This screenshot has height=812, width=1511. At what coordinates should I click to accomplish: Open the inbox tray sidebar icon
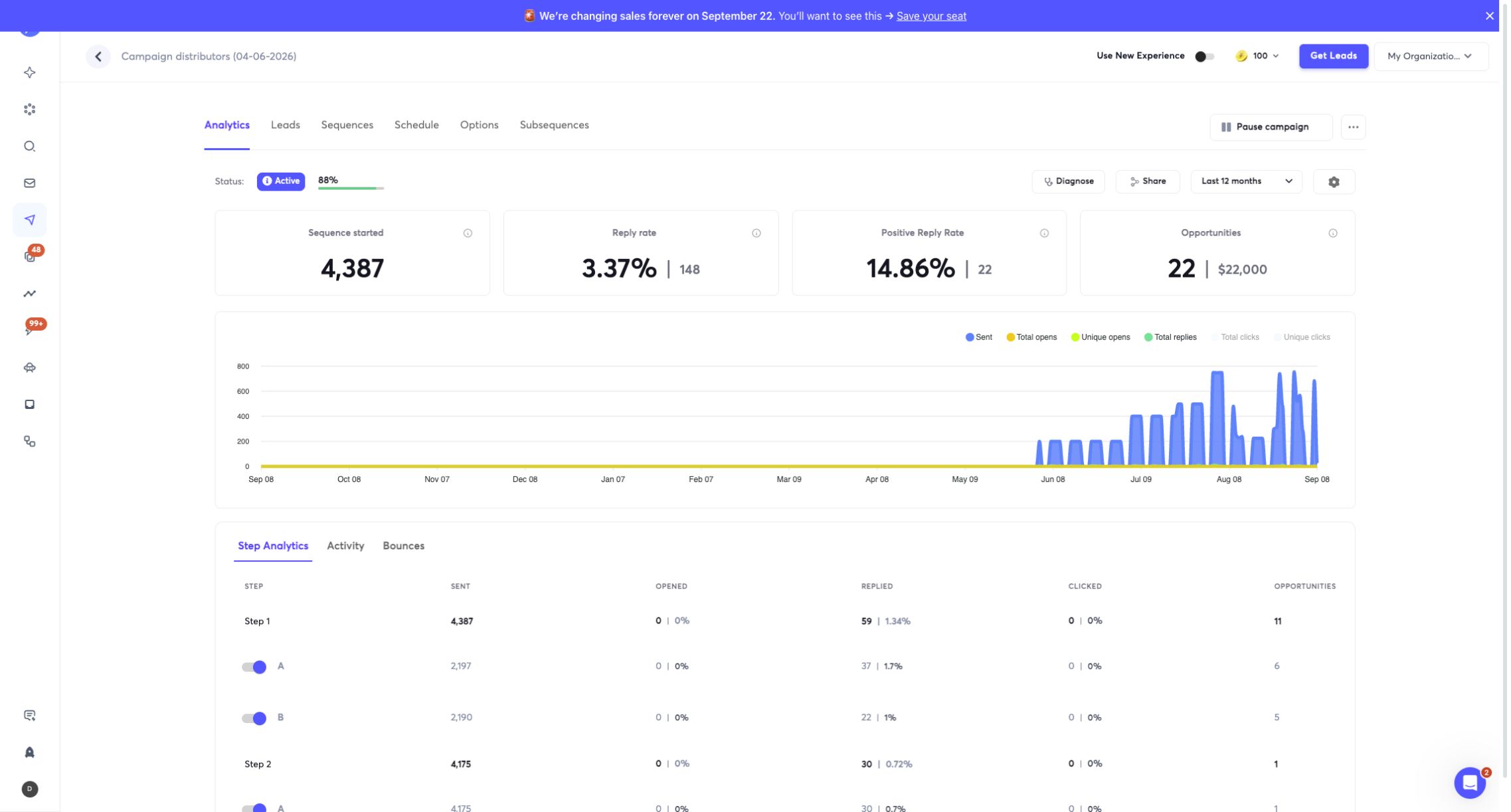[x=29, y=404]
